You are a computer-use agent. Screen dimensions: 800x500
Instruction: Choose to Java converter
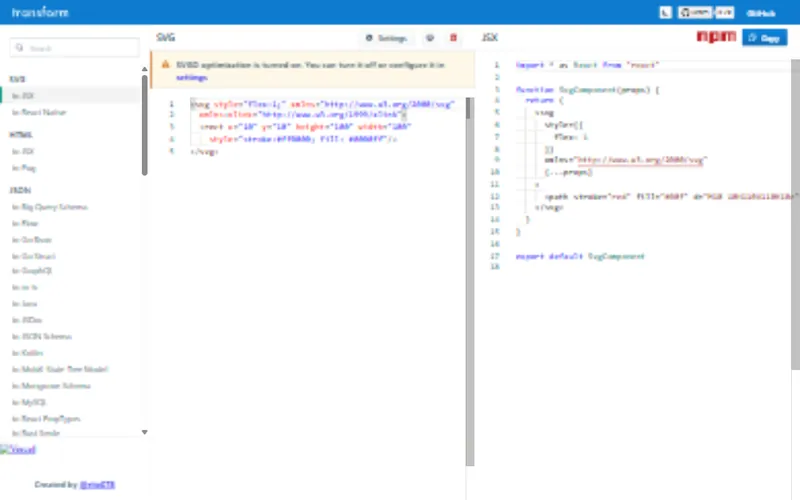click(70, 304)
